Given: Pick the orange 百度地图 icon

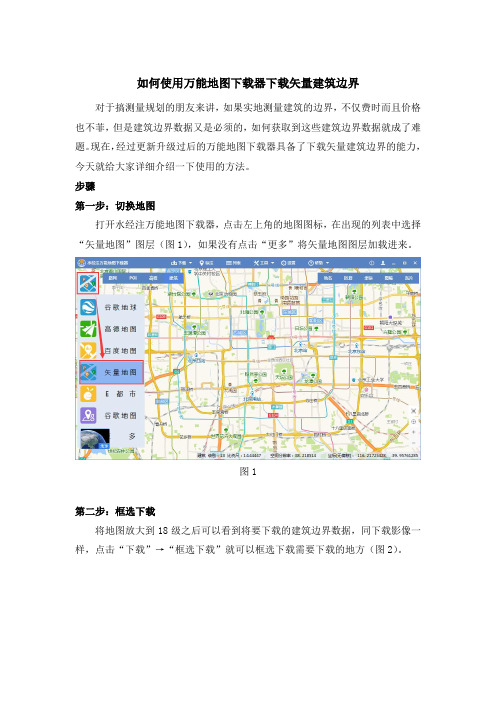Looking at the screenshot, I should pyautogui.click(x=88, y=351).
